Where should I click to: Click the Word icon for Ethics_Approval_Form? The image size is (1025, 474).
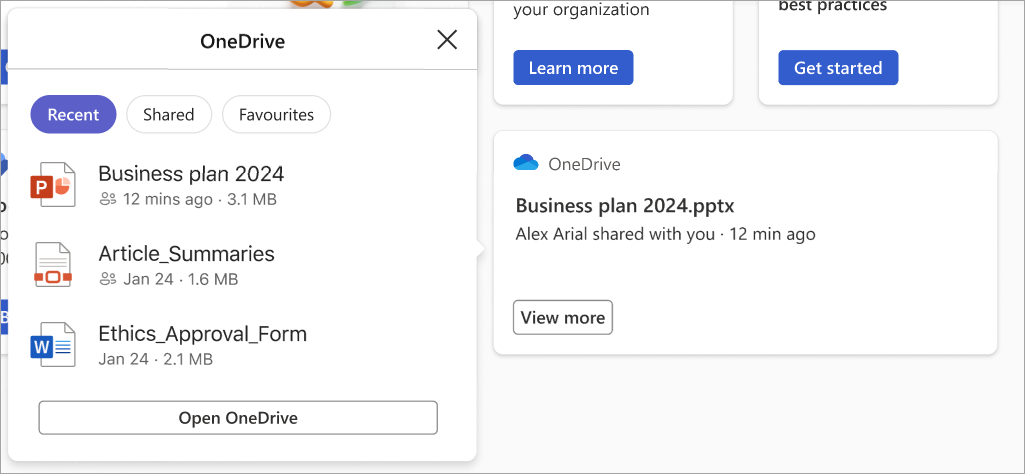(x=53, y=345)
